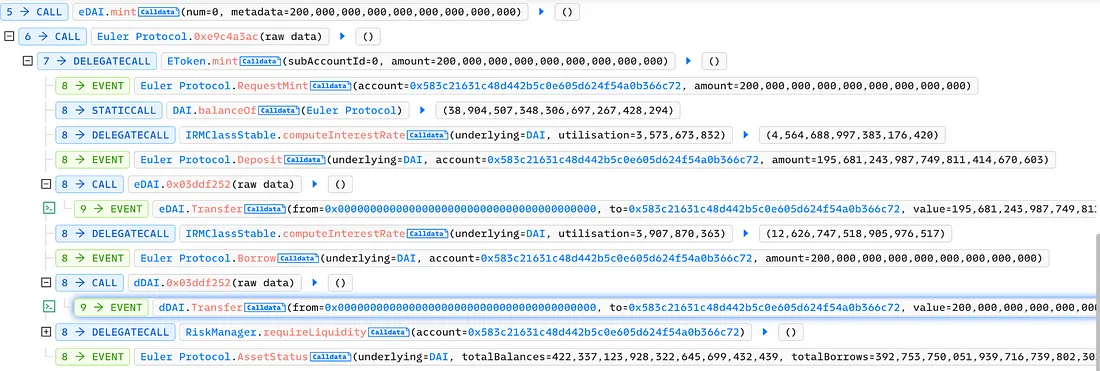Click Calldata badge on Euler Protocol.Deposit event
The image size is (1100, 371).
tap(304, 160)
